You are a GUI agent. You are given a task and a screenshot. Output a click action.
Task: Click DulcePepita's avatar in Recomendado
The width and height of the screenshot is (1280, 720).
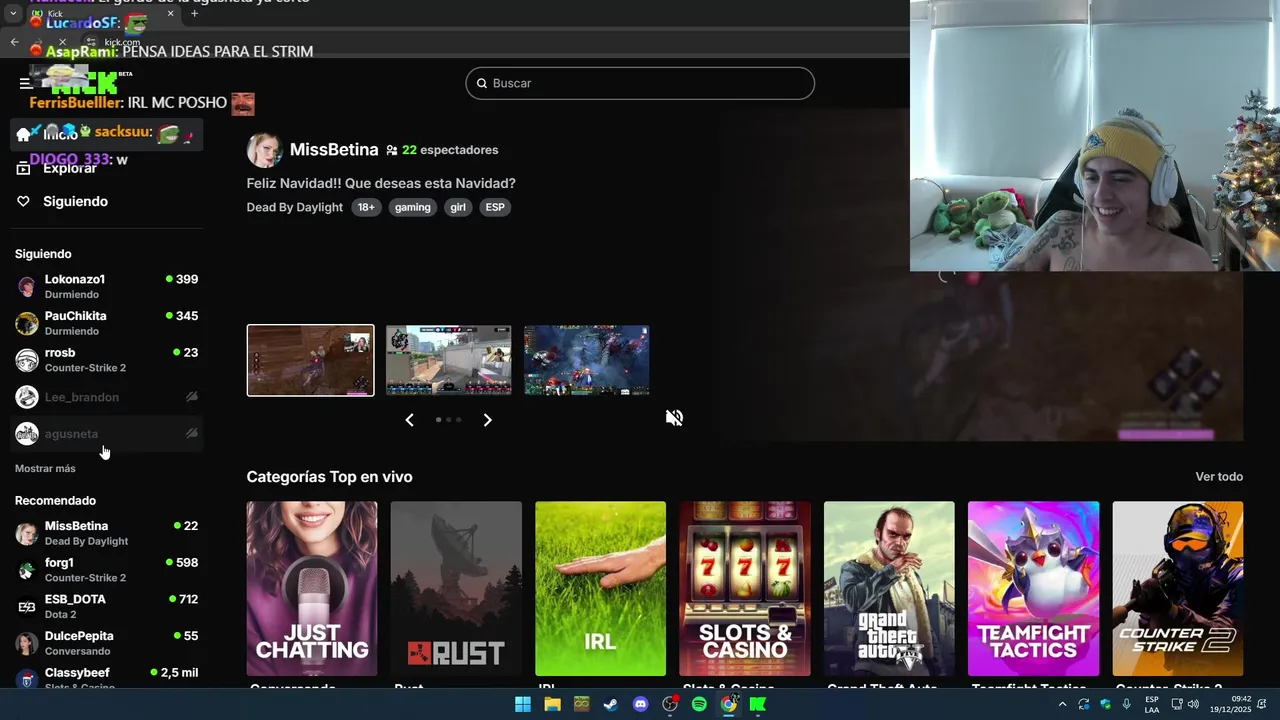(27, 643)
